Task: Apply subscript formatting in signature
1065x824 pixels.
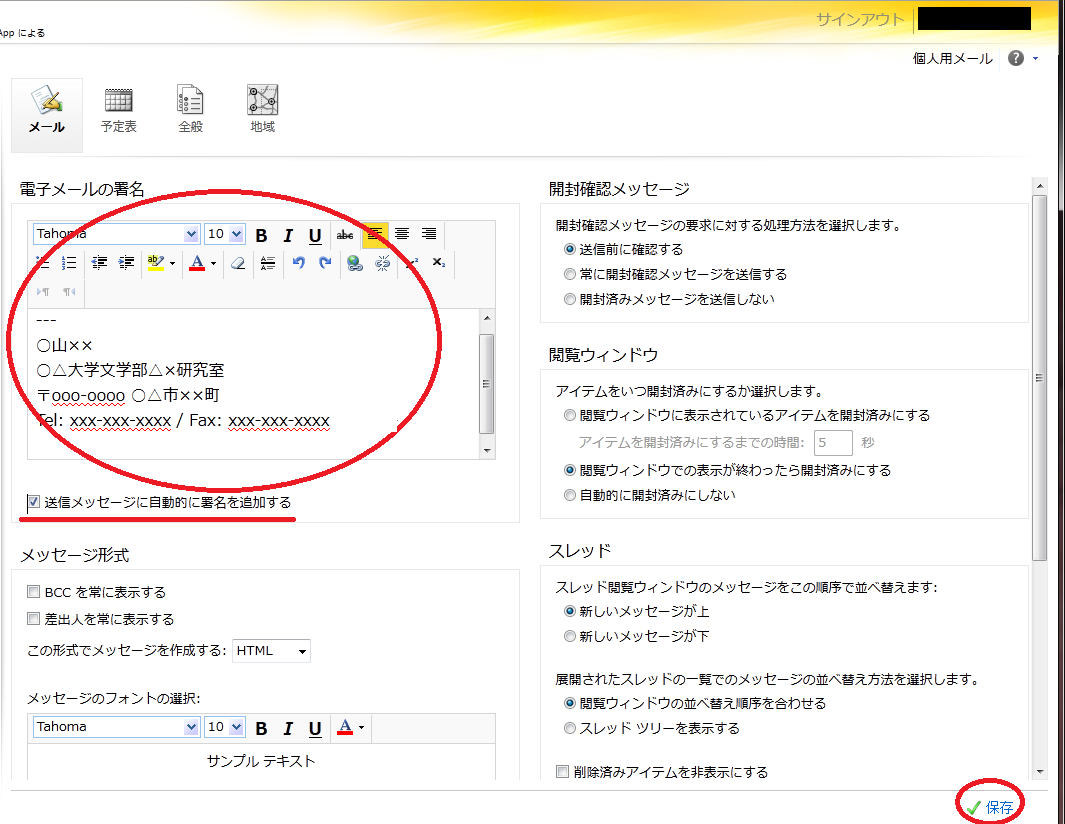Action: (x=439, y=263)
